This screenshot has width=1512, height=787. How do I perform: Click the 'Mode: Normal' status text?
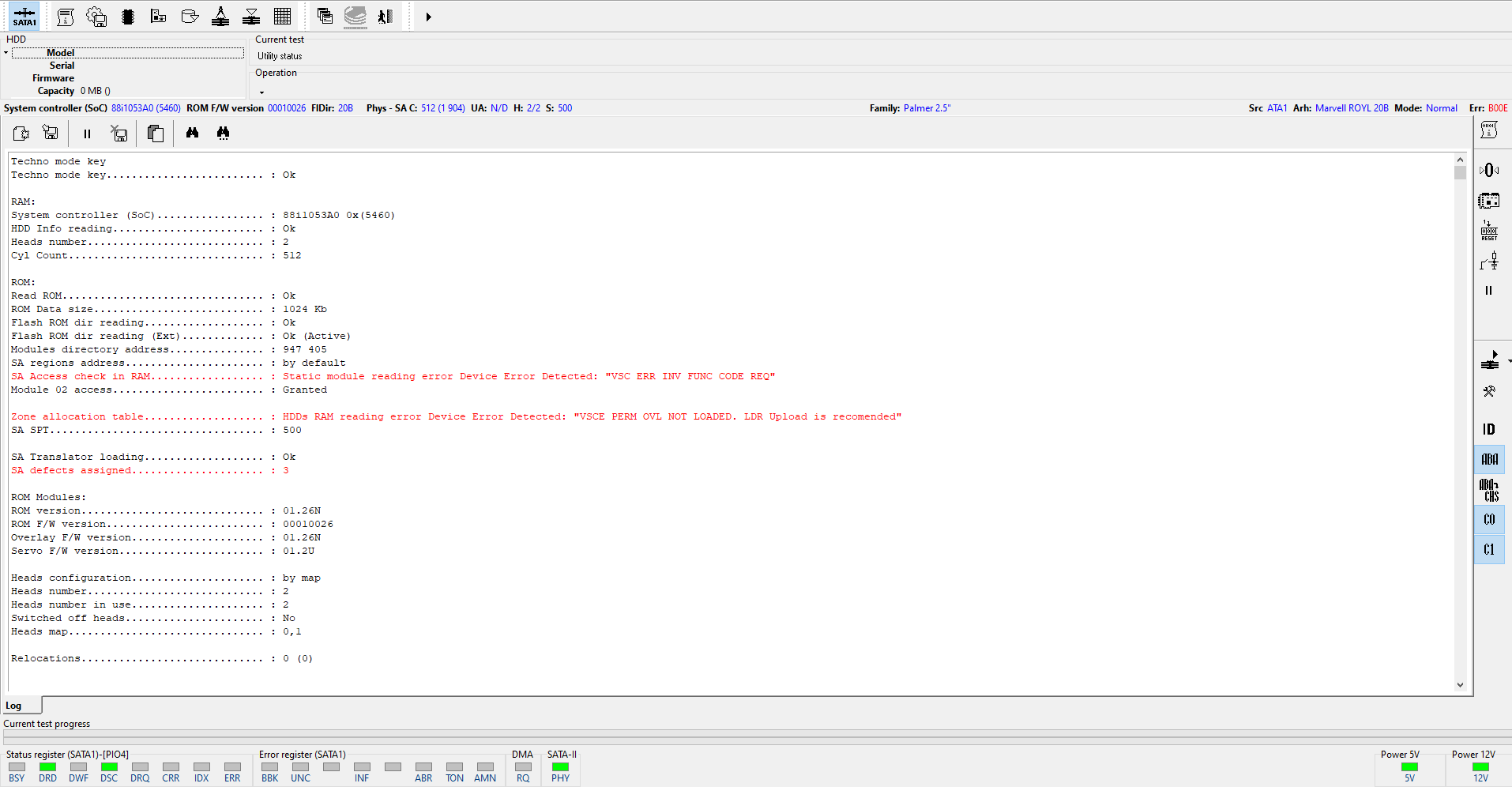point(1426,108)
